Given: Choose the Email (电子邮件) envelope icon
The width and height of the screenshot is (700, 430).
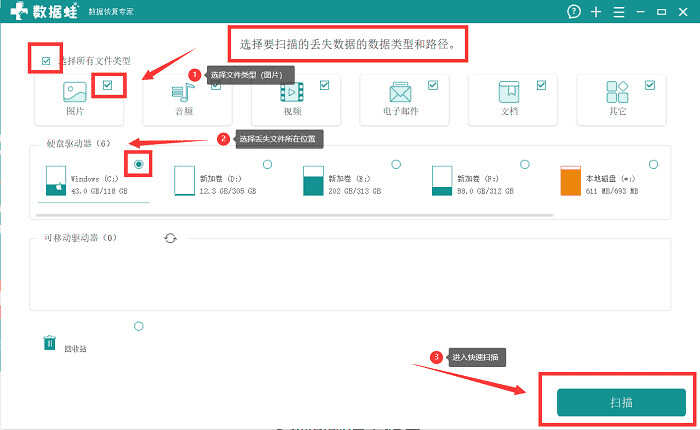Looking at the screenshot, I should tap(400, 92).
